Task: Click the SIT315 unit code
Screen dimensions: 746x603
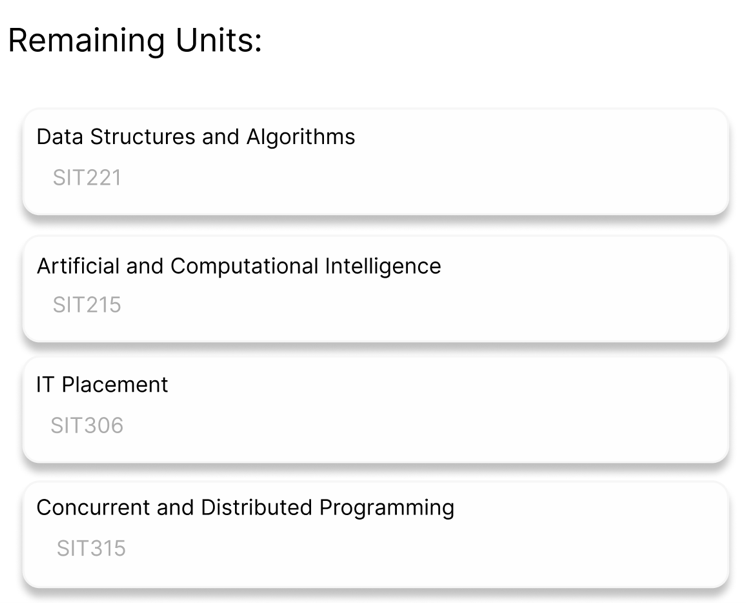Action: 91,548
